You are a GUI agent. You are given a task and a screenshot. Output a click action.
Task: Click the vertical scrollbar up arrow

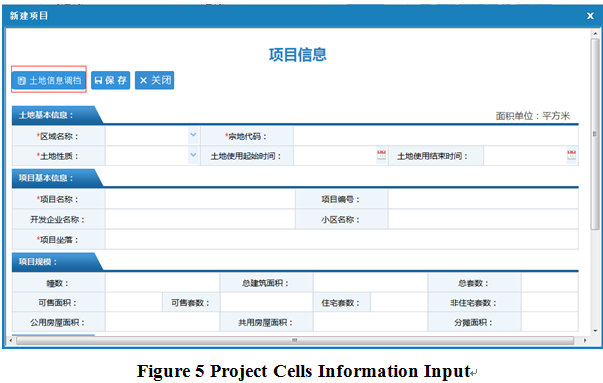tap(595, 33)
